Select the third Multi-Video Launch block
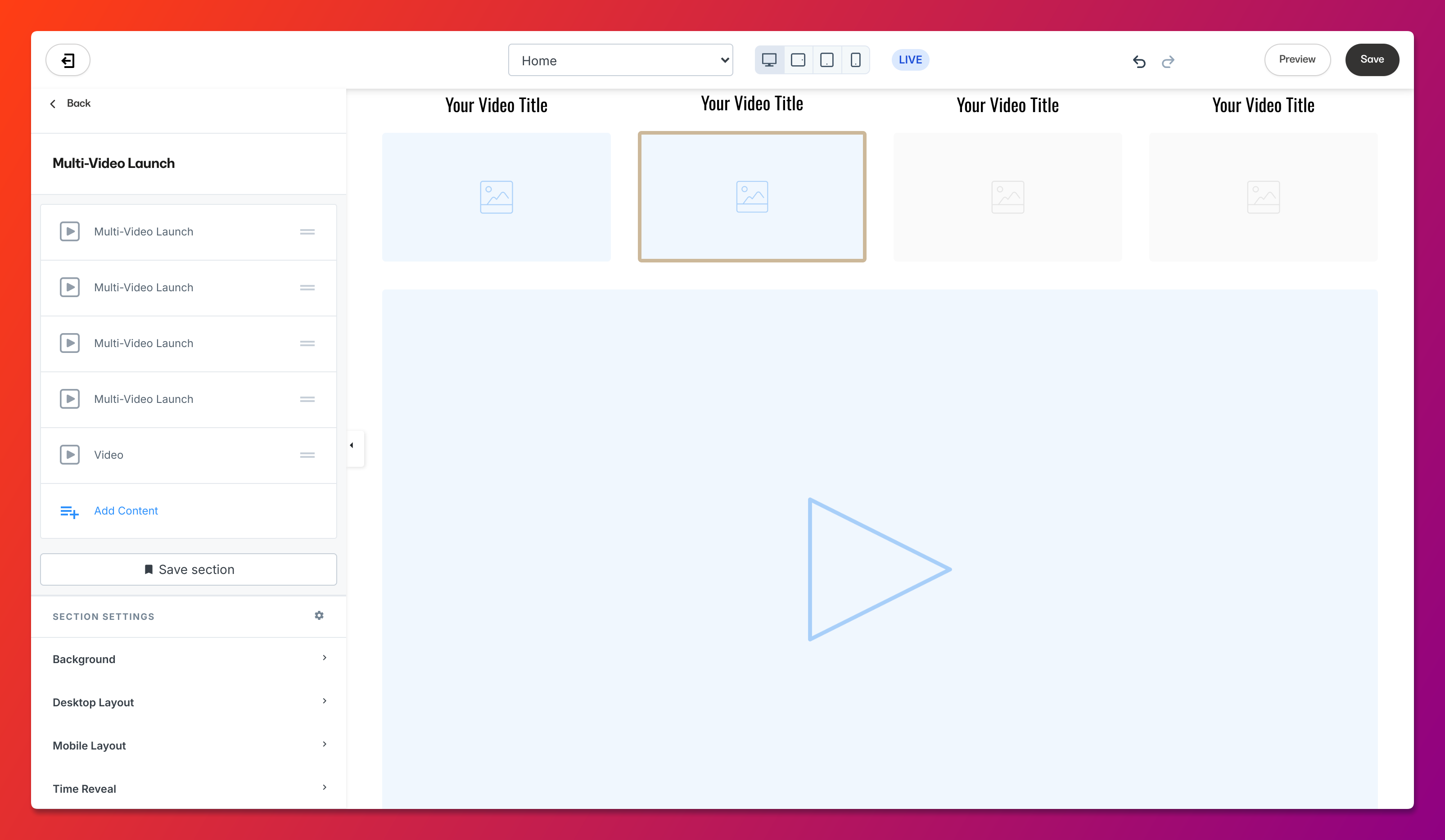This screenshot has height=840, width=1445. 188,343
